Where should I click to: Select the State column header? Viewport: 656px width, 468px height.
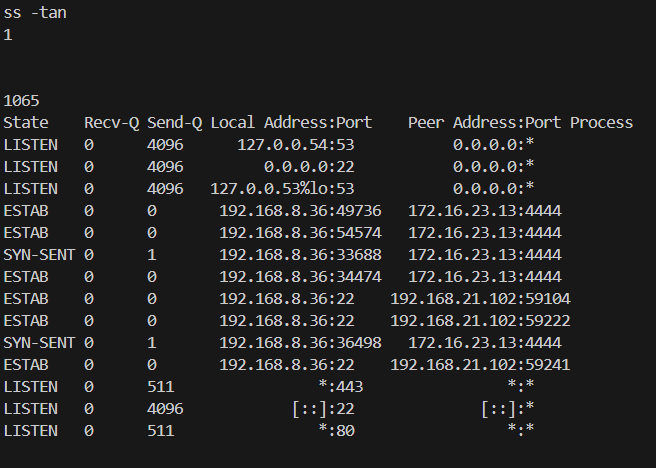tap(26, 123)
